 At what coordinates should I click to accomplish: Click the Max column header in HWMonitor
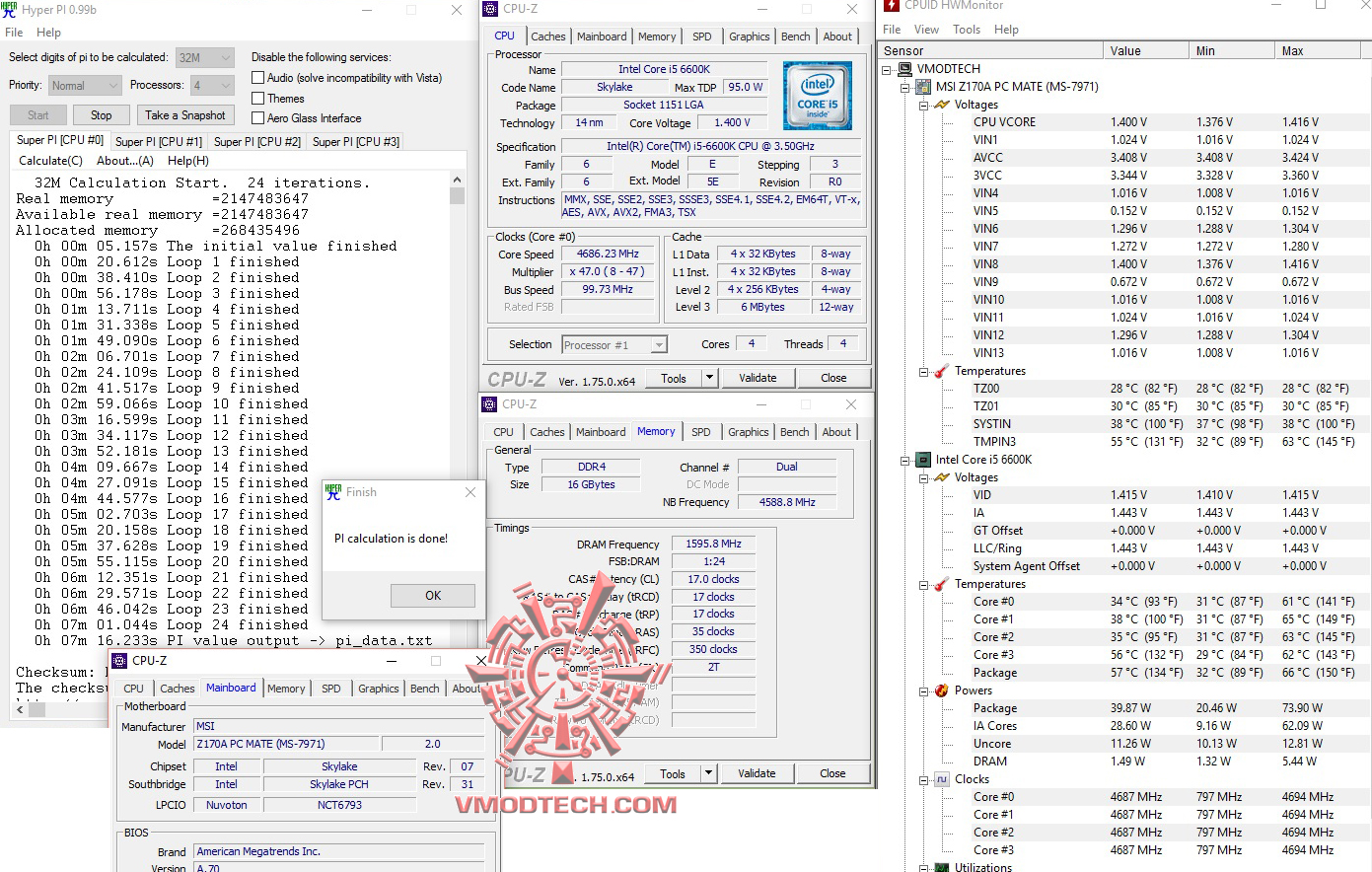[1320, 51]
